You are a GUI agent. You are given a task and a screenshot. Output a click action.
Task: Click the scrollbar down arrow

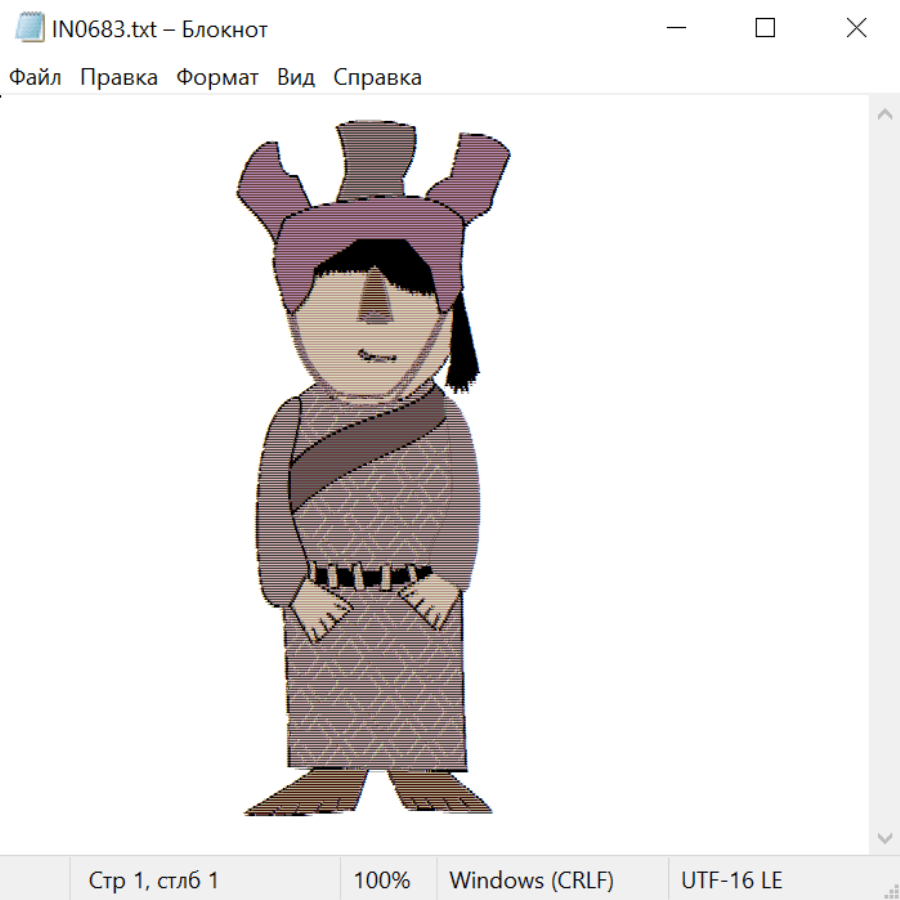[884, 836]
